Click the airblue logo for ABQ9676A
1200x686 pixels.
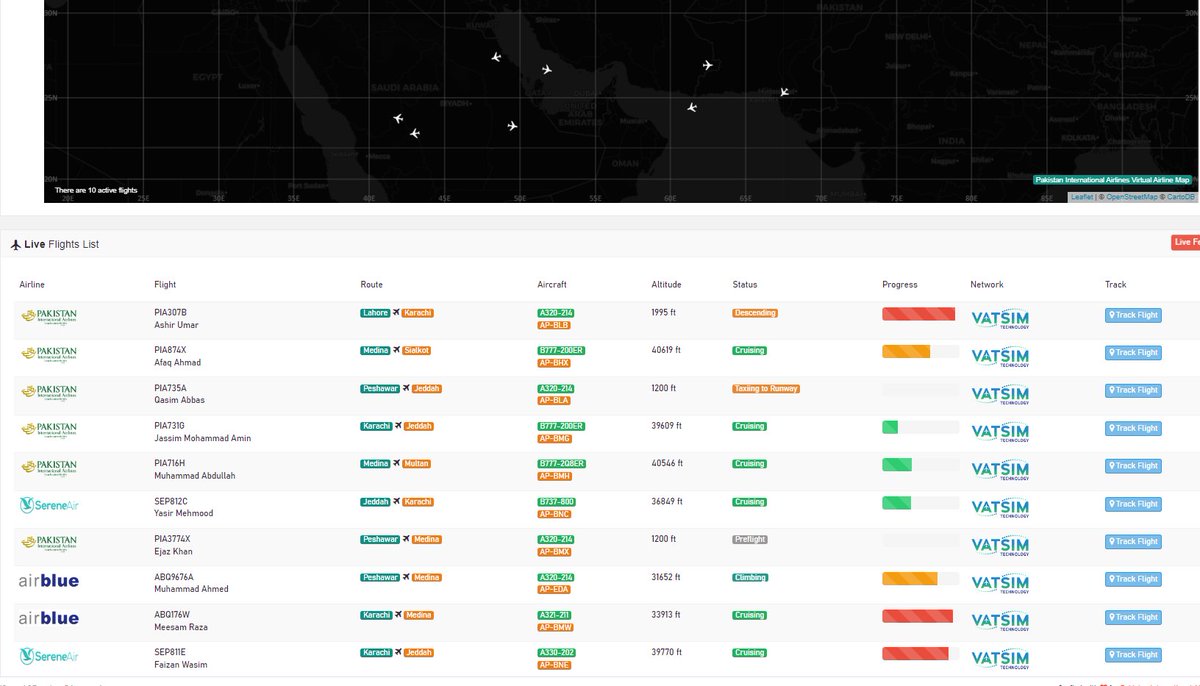pyautogui.click(x=49, y=581)
